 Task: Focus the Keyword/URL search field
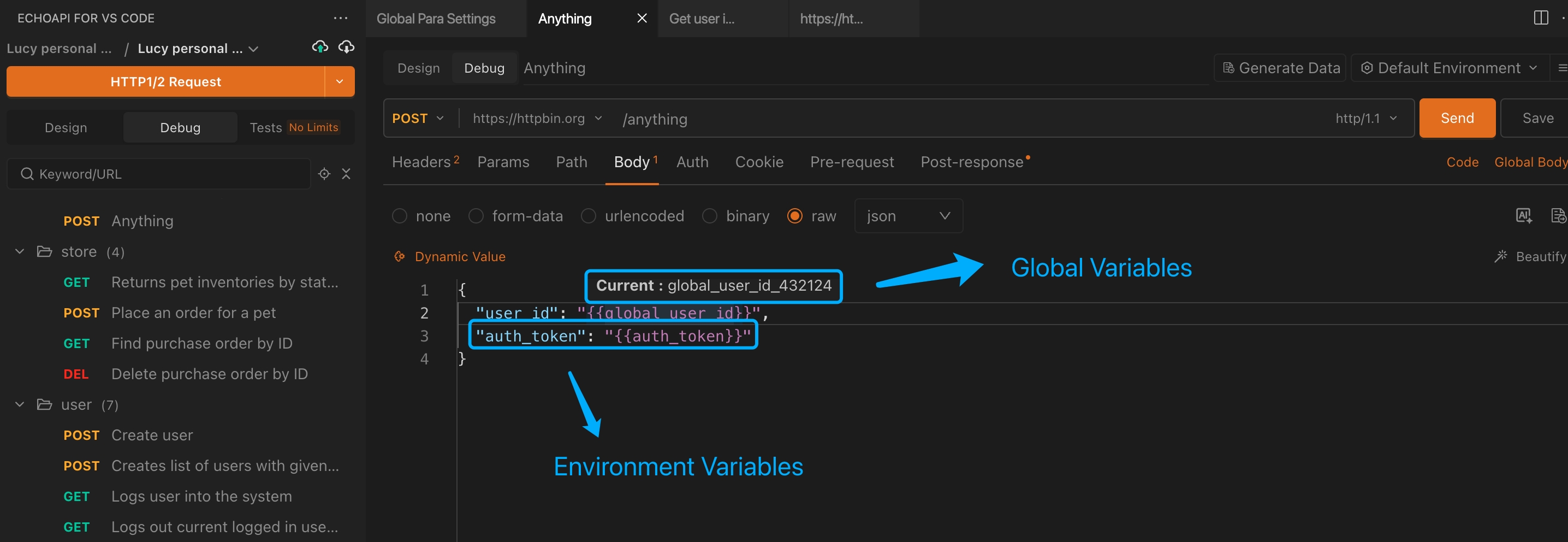click(x=159, y=174)
